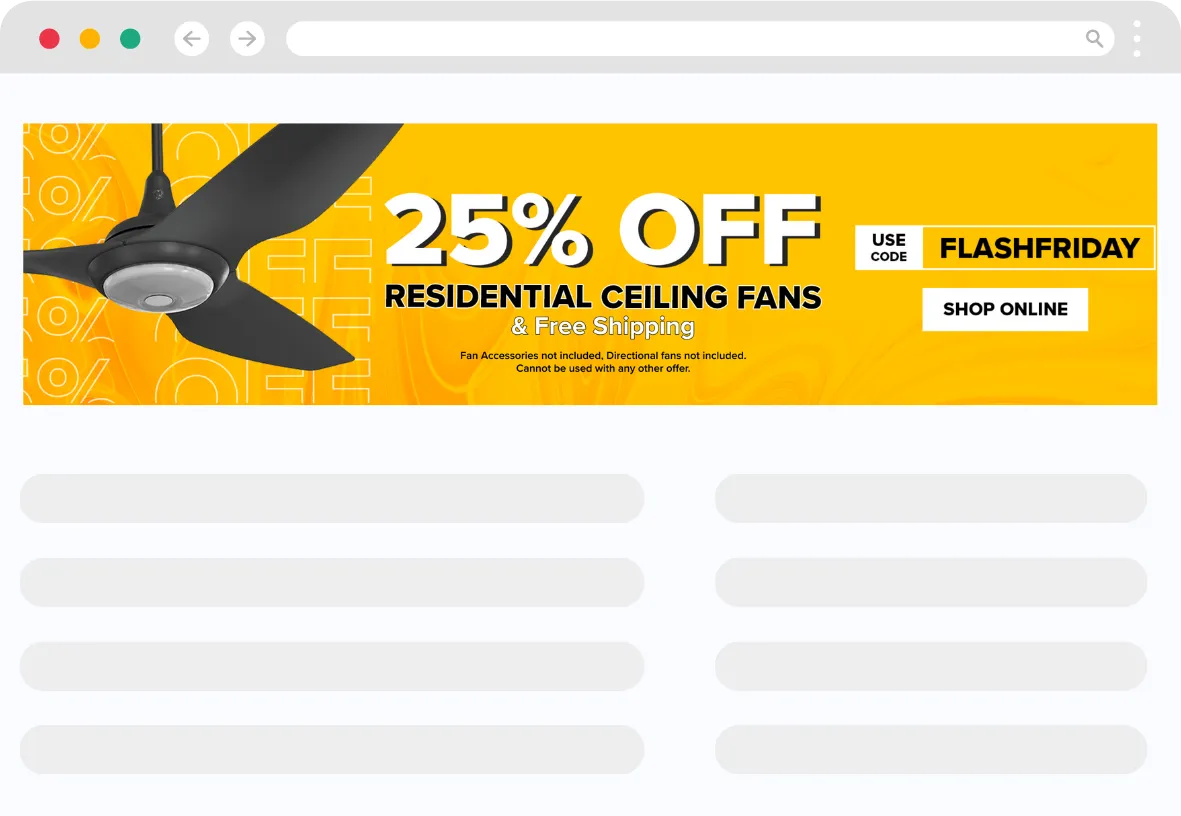Click the Free Shipping text

(x=604, y=326)
